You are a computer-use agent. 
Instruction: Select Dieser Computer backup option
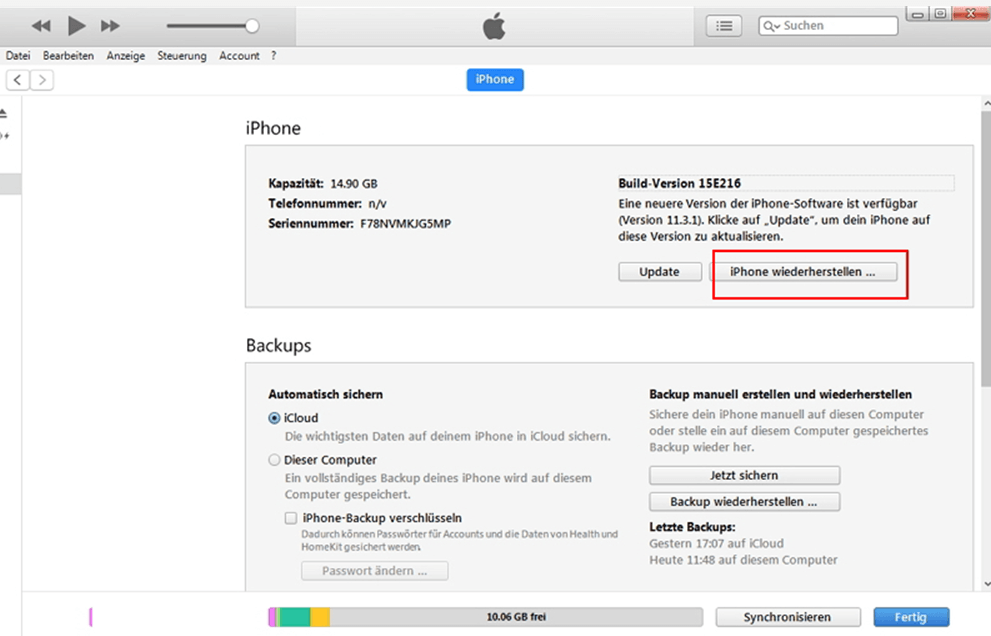coord(275,460)
